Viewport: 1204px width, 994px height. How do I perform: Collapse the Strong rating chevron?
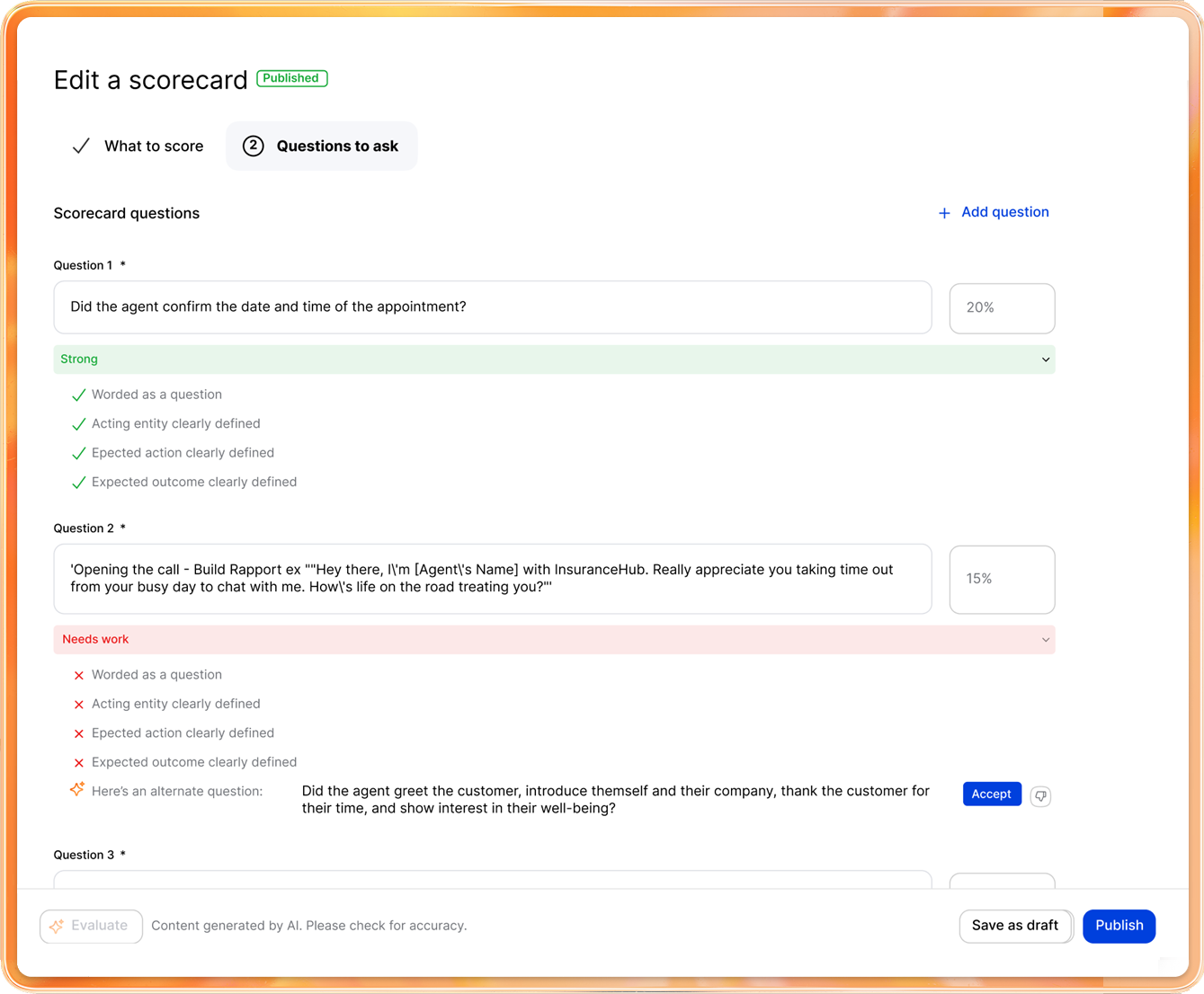(x=1045, y=359)
